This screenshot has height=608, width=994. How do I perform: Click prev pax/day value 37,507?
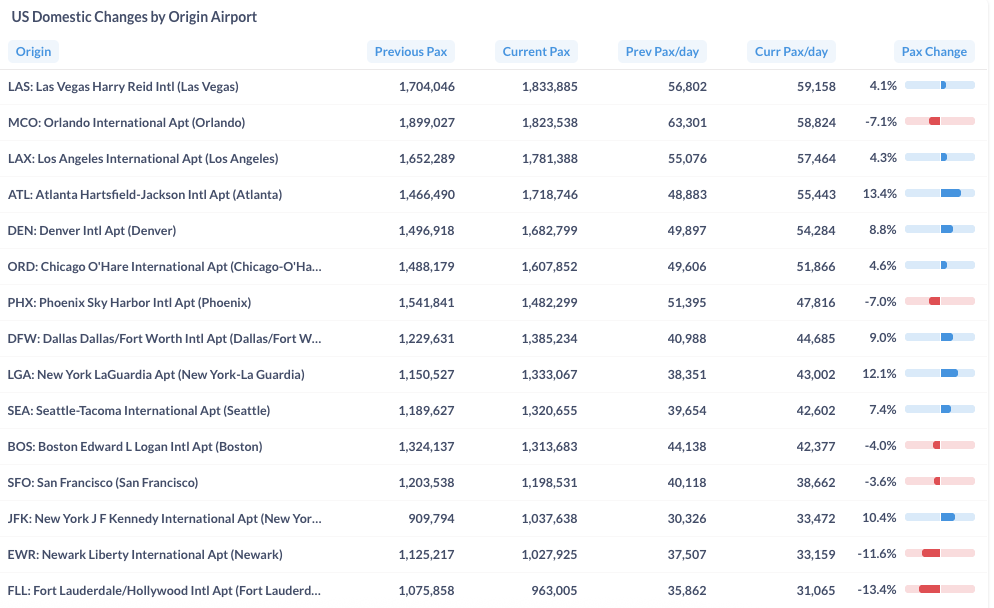tap(687, 555)
